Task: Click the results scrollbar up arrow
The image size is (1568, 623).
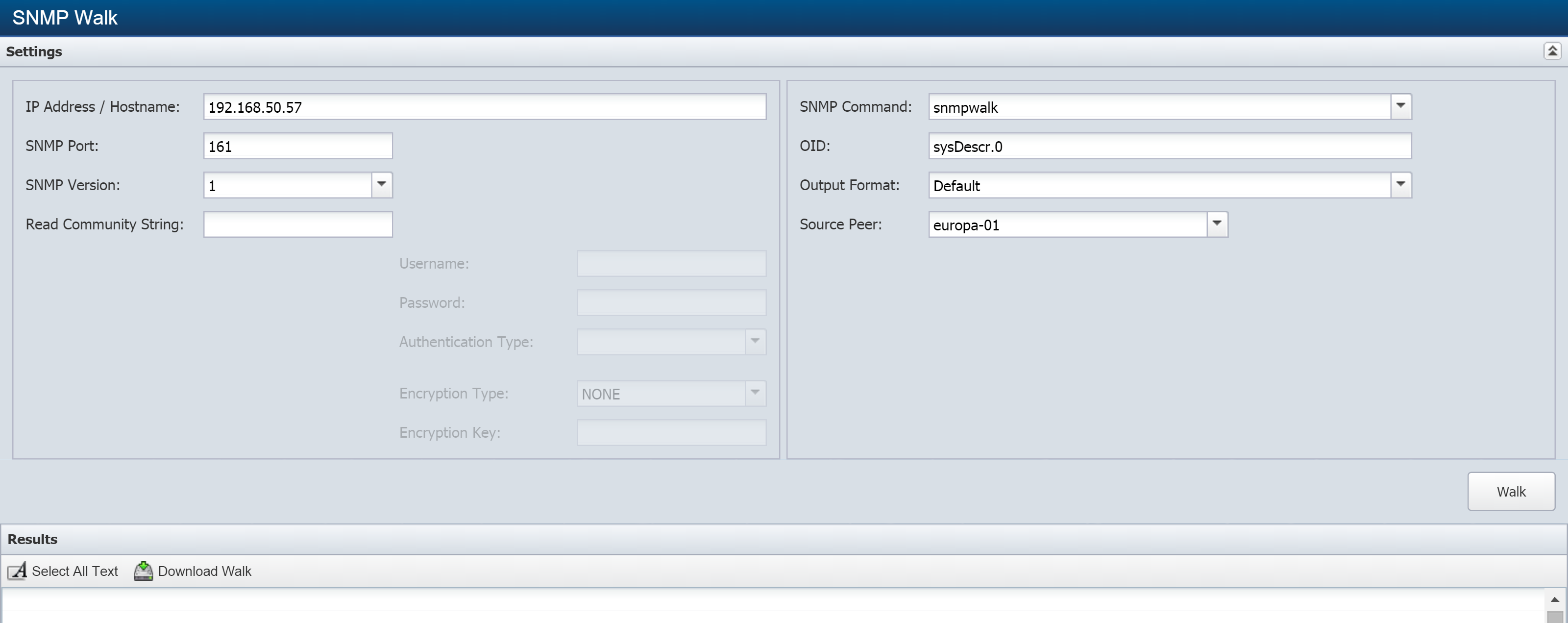Action: pyautogui.click(x=1555, y=599)
